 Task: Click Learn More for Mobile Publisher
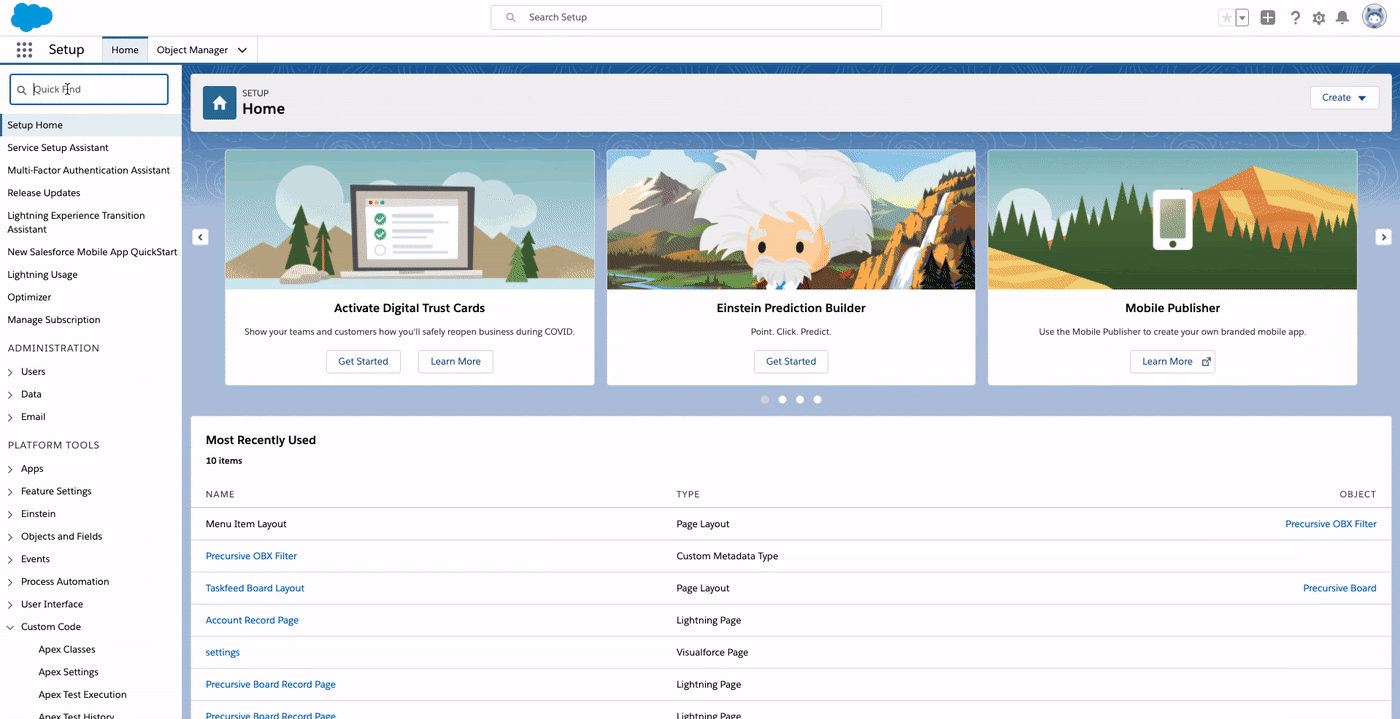pos(1172,361)
